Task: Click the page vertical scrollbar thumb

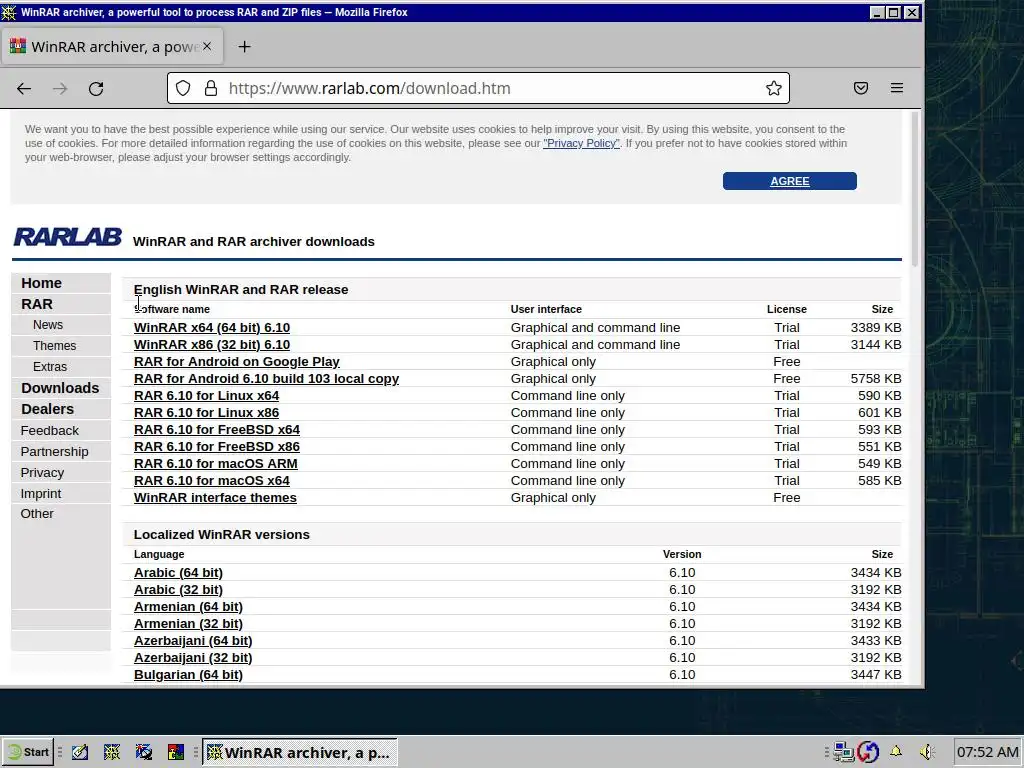Action: [914, 188]
